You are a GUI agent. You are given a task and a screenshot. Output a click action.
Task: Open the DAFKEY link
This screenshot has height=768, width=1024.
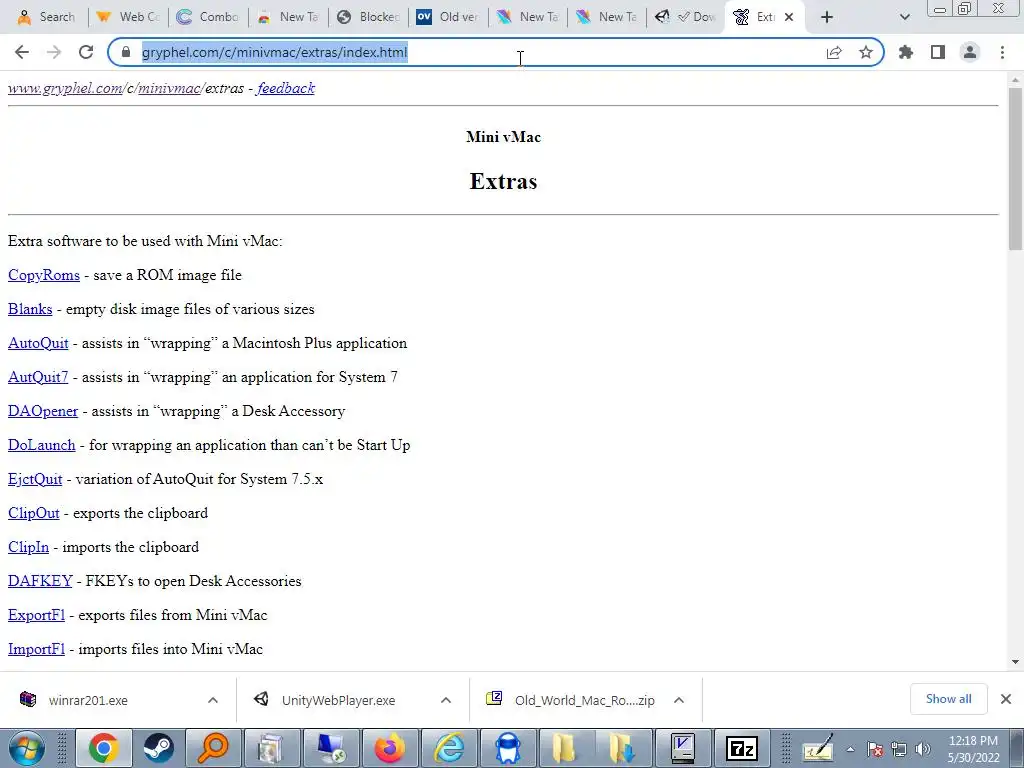[40, 581]
